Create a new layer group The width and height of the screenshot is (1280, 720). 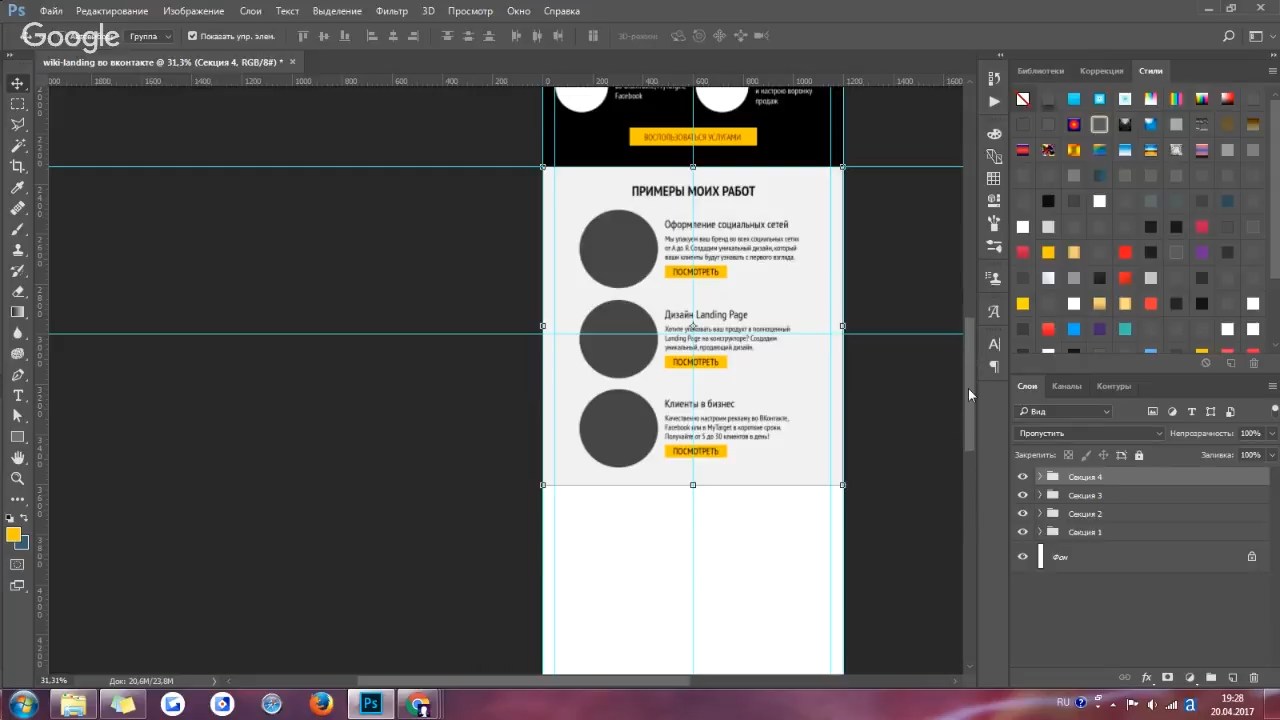(1211, 678)
